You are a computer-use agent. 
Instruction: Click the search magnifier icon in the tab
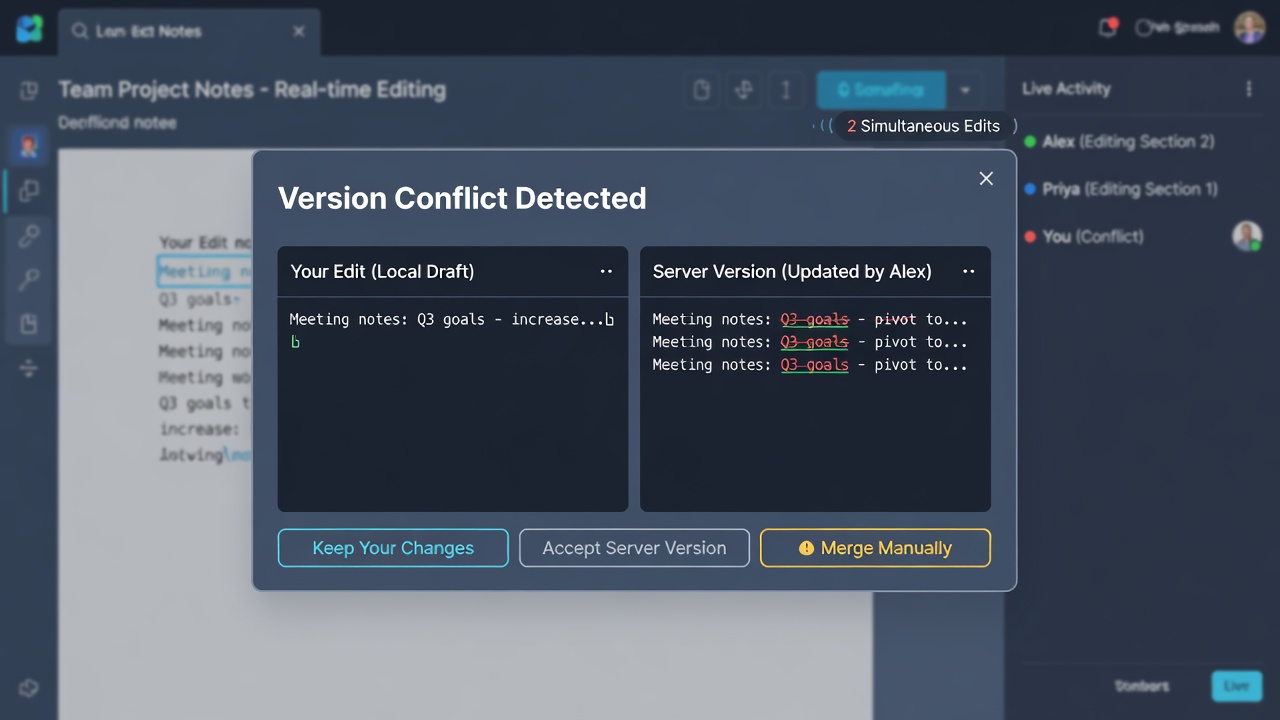(80, 31)
